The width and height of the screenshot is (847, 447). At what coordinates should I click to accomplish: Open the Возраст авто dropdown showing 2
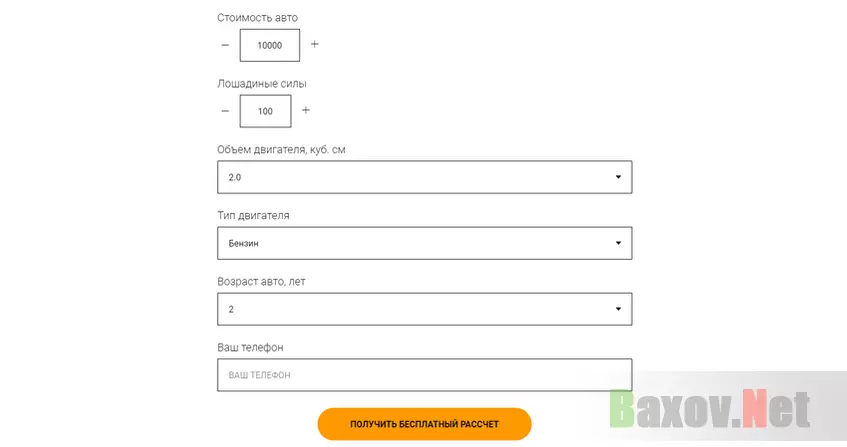click(425, 309)
